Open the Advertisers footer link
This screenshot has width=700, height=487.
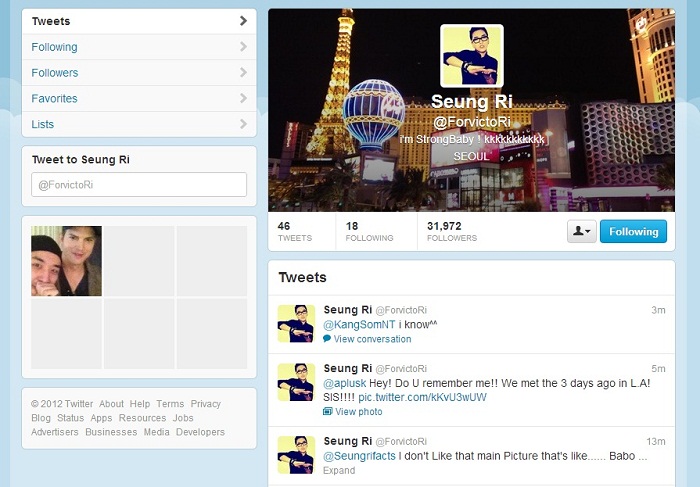[54, 432]
